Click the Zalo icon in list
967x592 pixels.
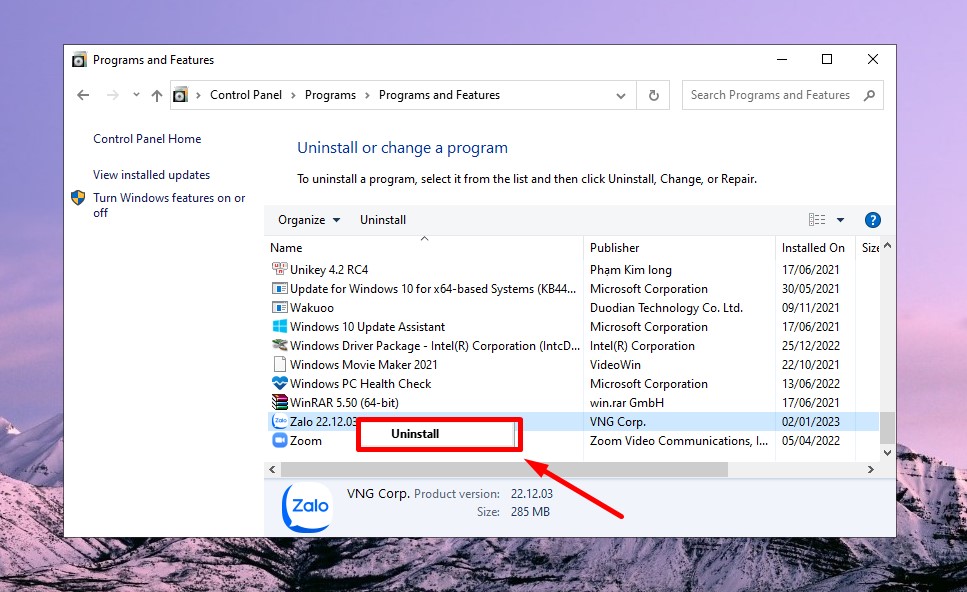[279, 421]
